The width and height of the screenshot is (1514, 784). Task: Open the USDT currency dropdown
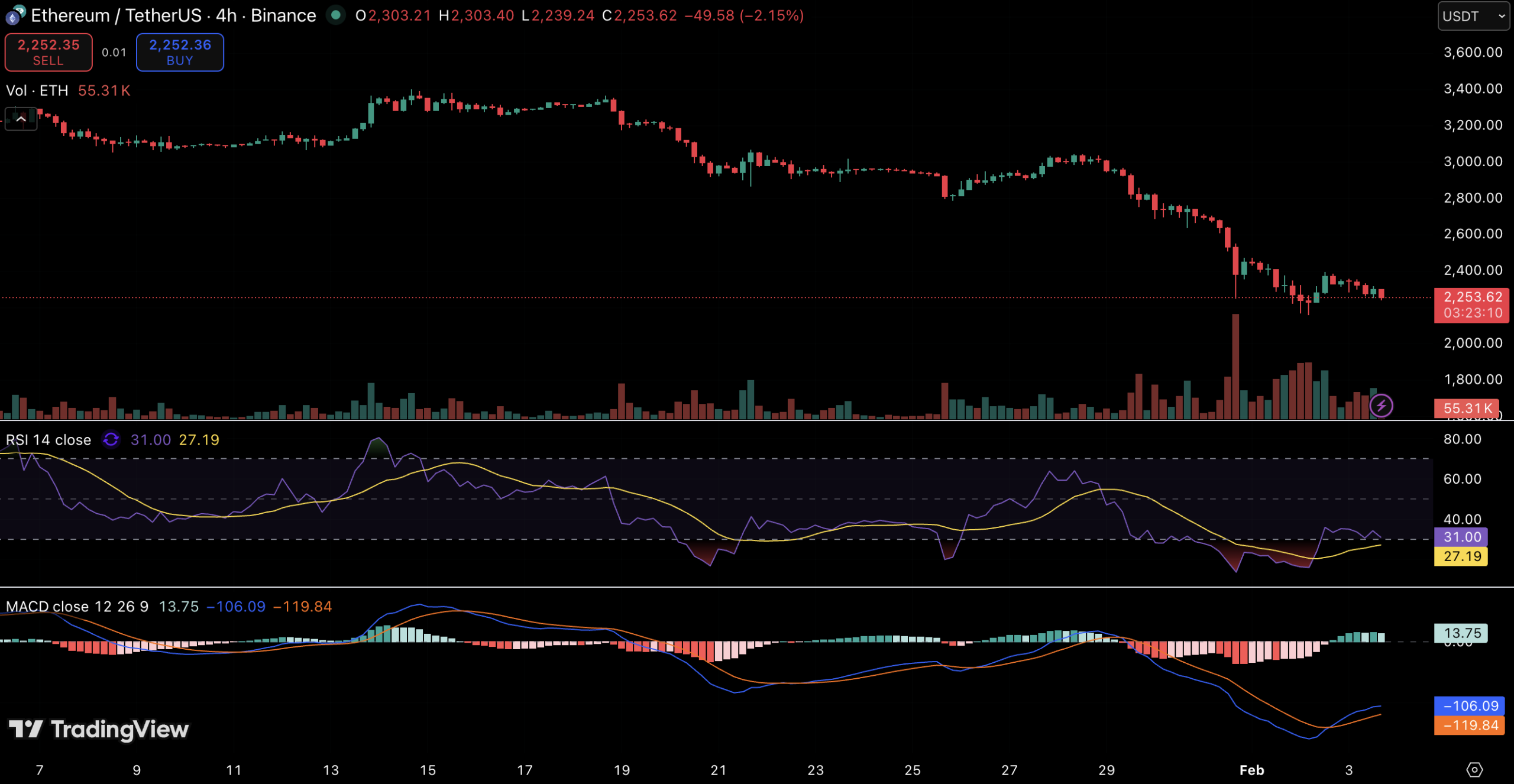(1473, 16)
